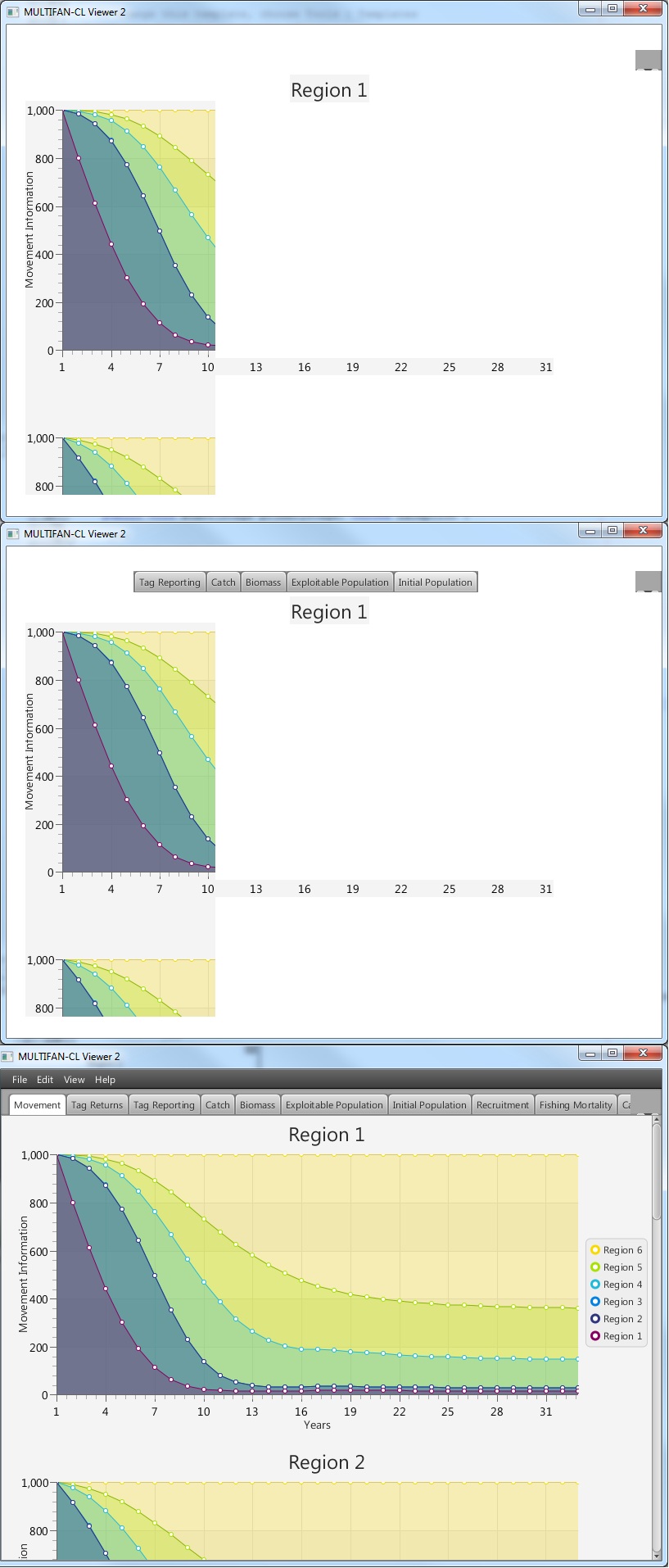Open the File menu
Image resolution: width=669 pixels, height=1568 pixels.
tap(20, 1079)
